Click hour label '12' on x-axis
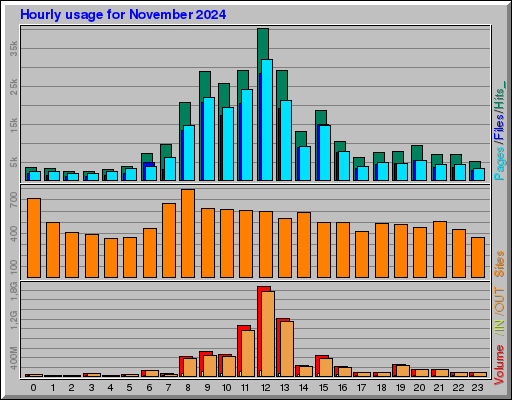Viewport: 512px width, 400px height. (265, 388)
